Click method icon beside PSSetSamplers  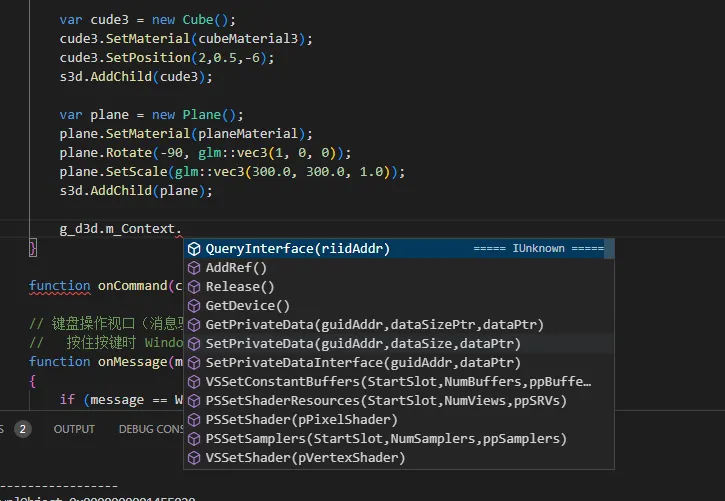[194, 438]
